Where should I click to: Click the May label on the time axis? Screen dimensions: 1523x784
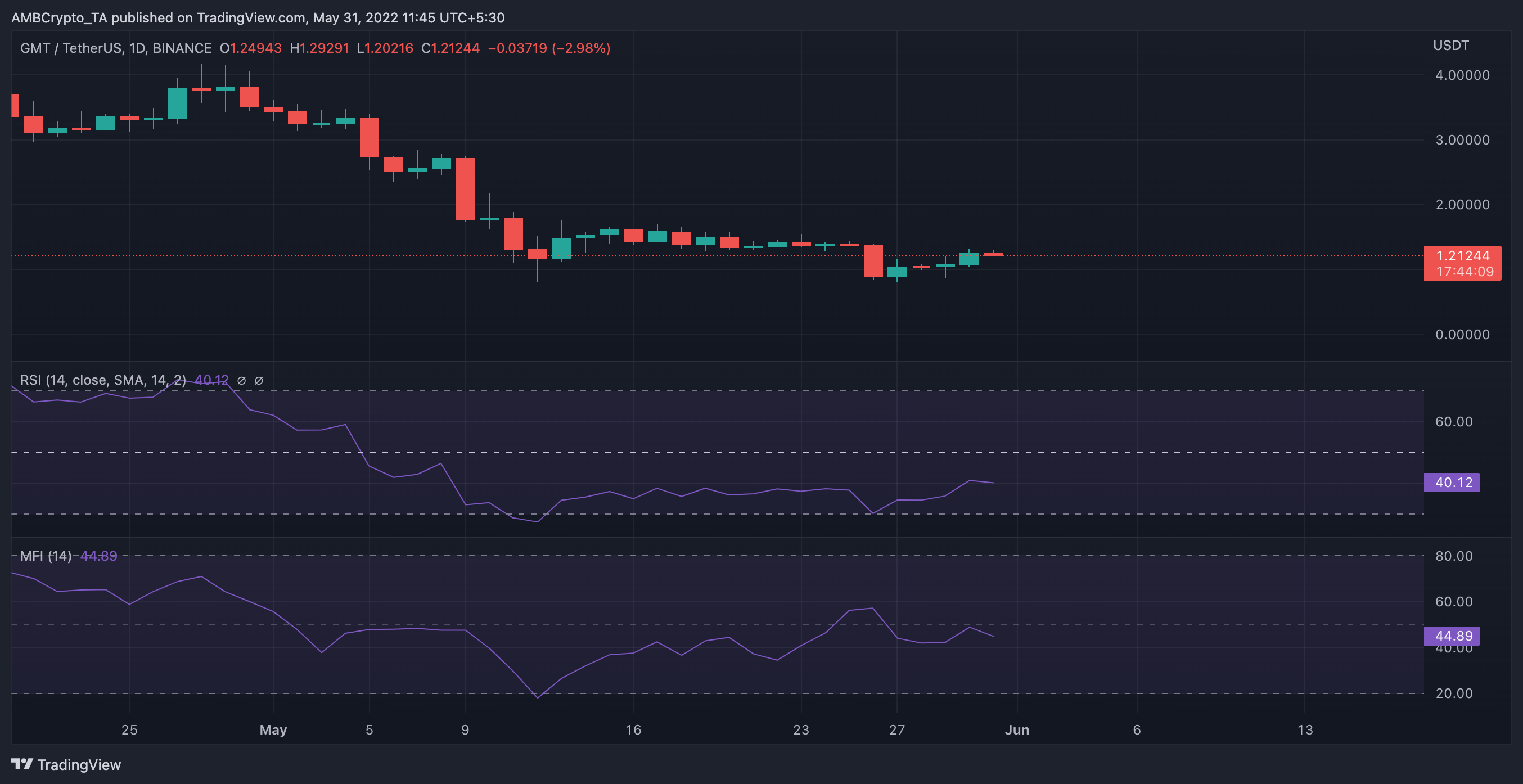coord(273,730)
